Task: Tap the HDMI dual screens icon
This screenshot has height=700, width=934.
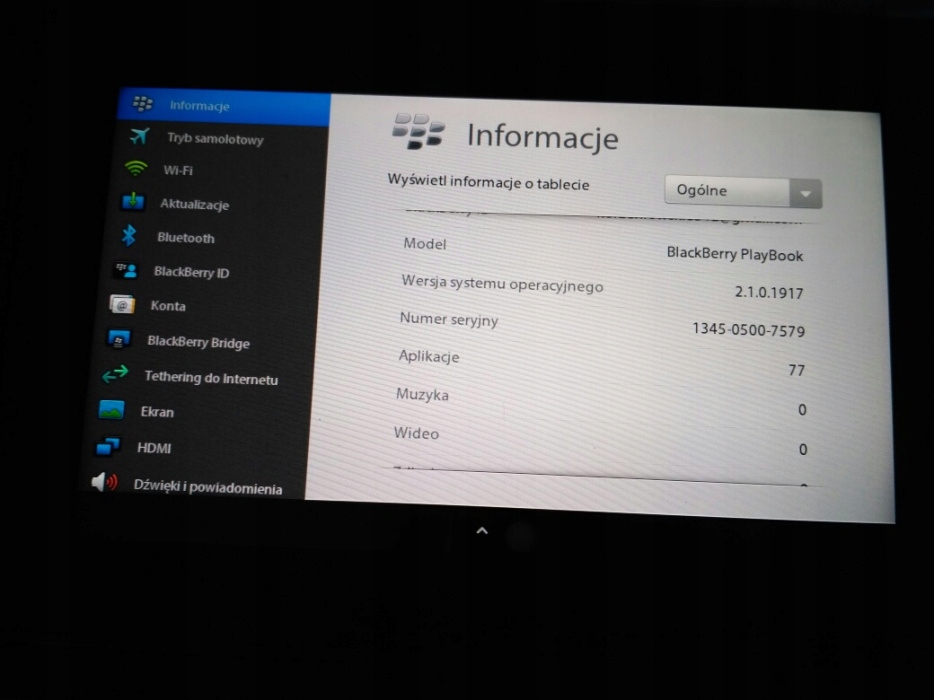Action: pyautogui.click(x=108, y=446)
